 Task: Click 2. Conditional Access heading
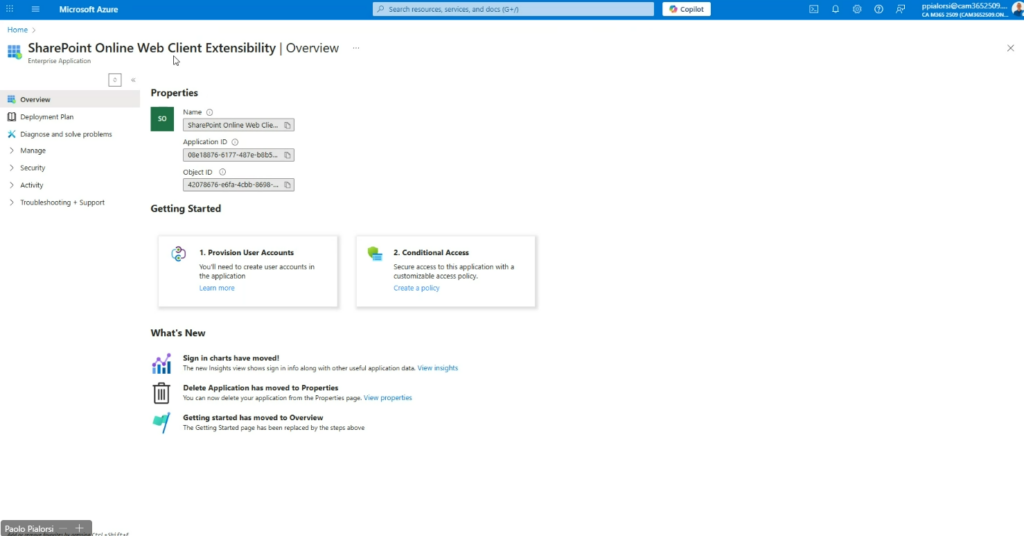431,253
